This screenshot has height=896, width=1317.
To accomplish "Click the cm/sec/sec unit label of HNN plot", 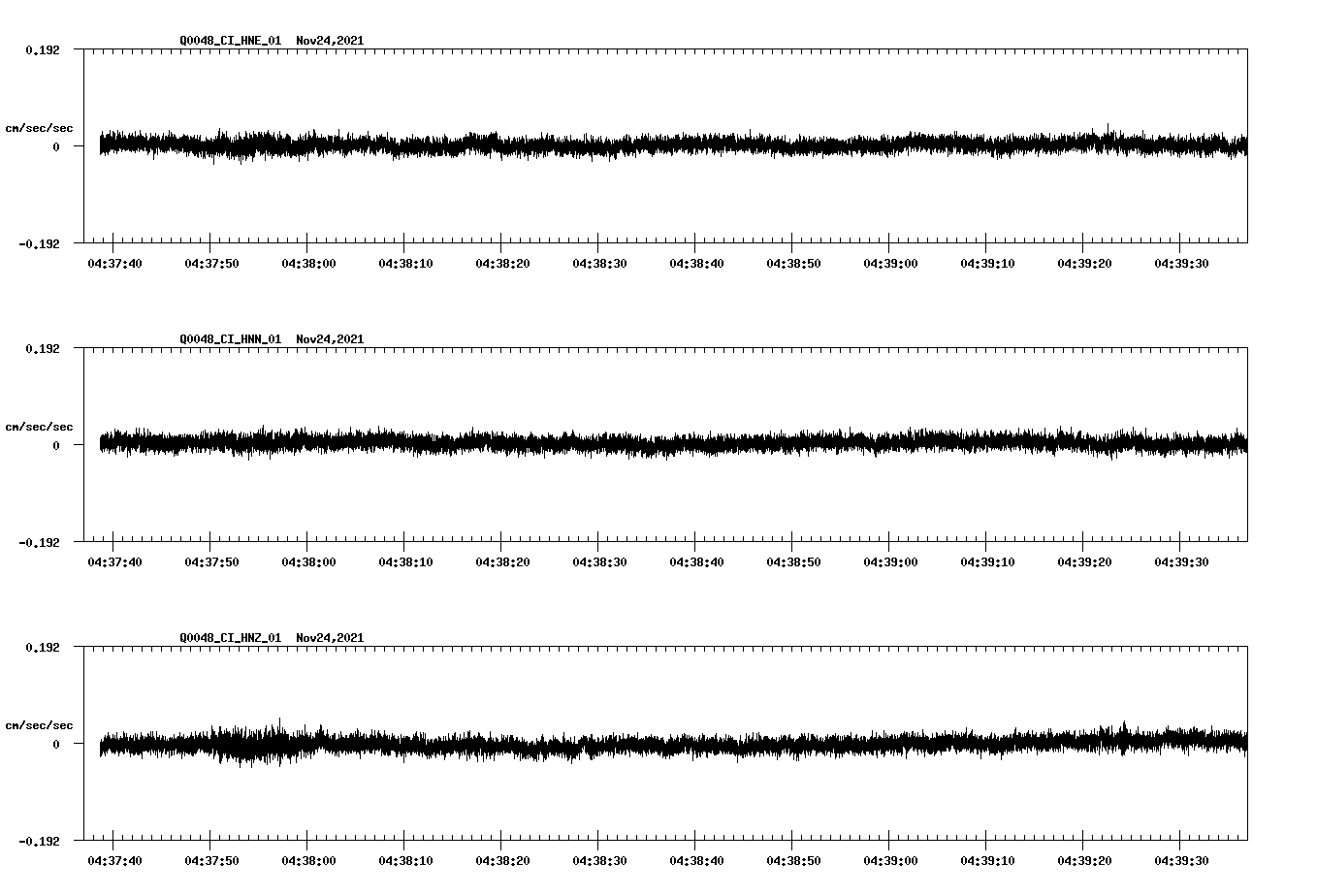I will coord(39,427).
